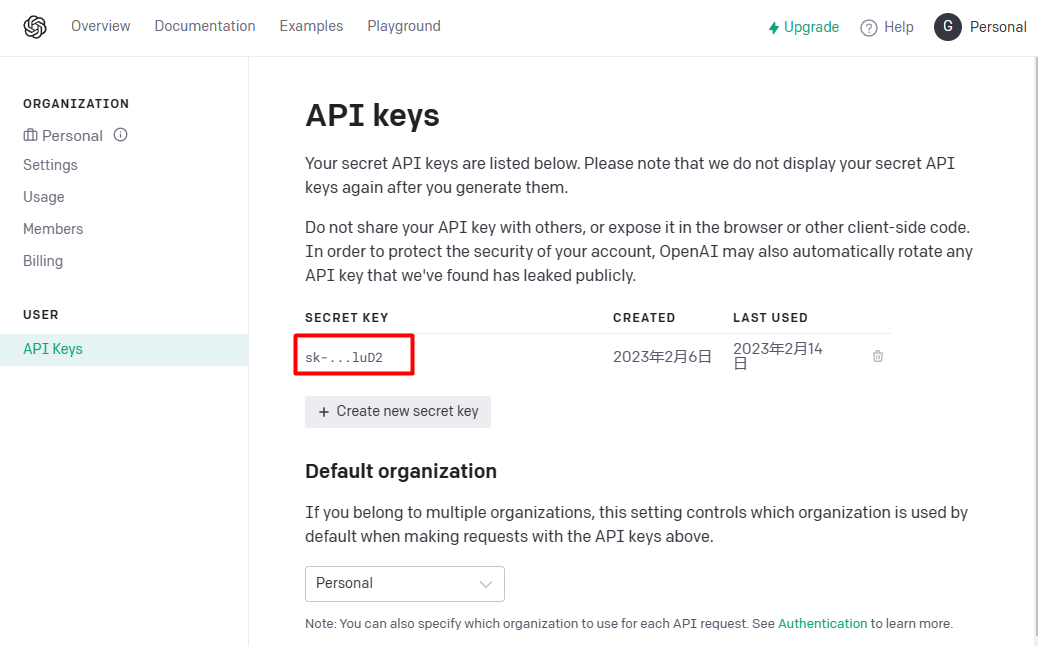Click the G profile avatar icon
The height and width of the screenshot is (646, 1038).
click(948, 27)
